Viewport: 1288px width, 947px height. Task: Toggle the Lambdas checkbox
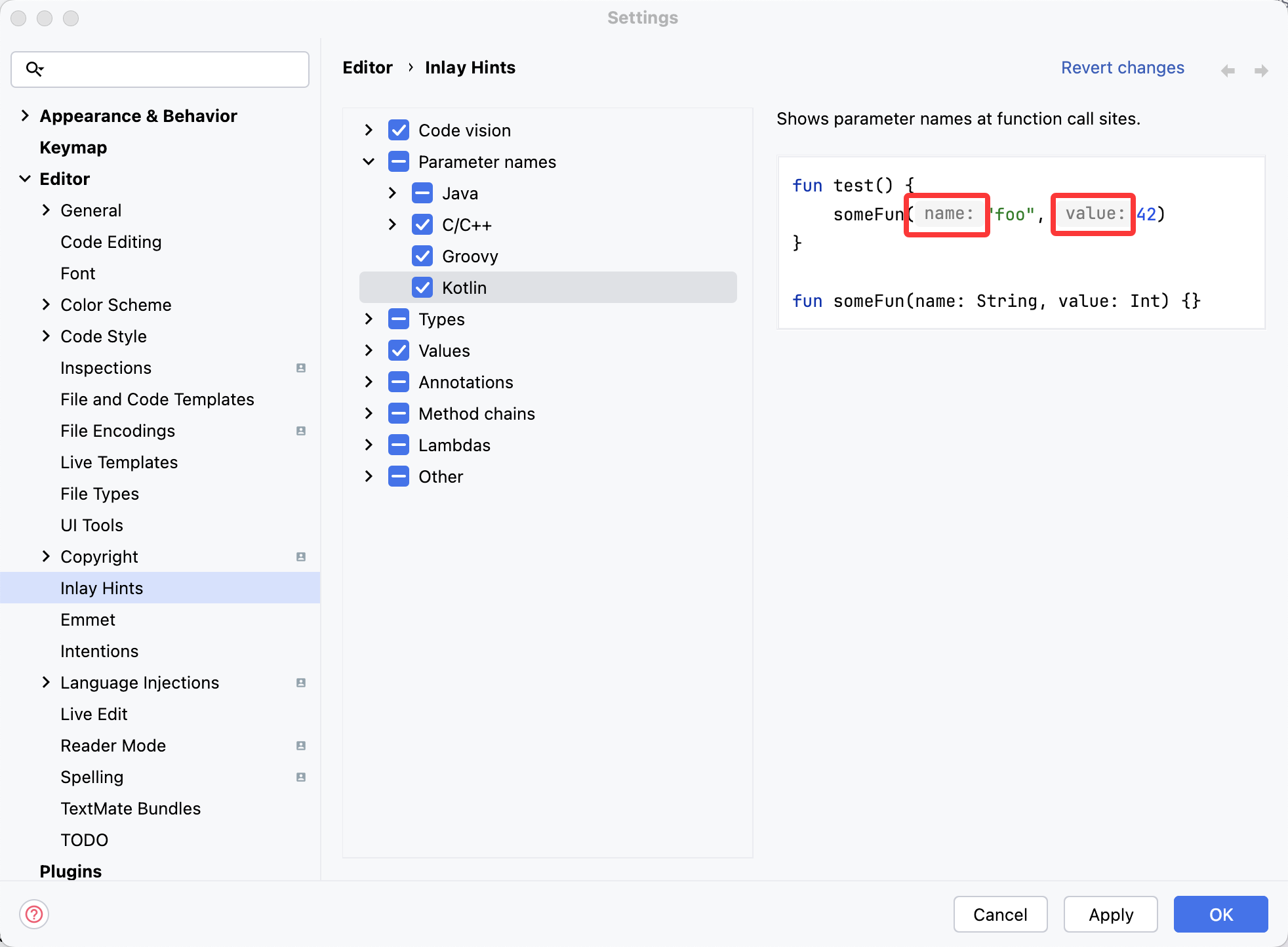point(399,445)
